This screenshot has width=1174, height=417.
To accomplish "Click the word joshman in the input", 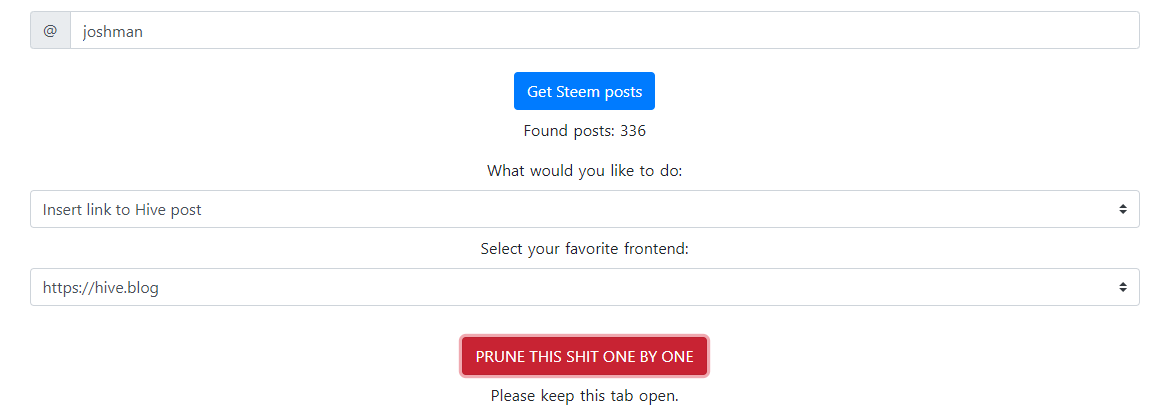I will click(113, 31).
